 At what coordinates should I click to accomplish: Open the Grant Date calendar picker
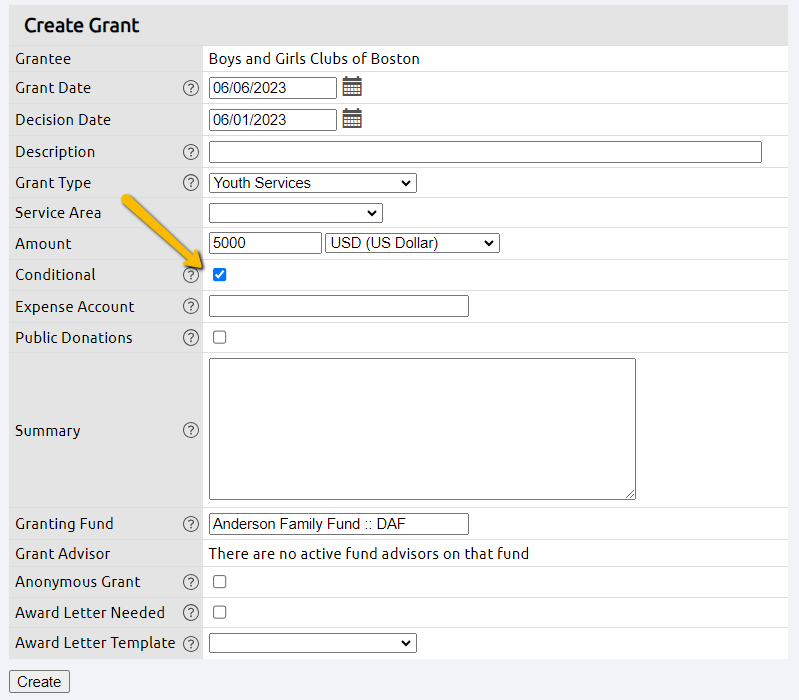(x=352, y=87)
